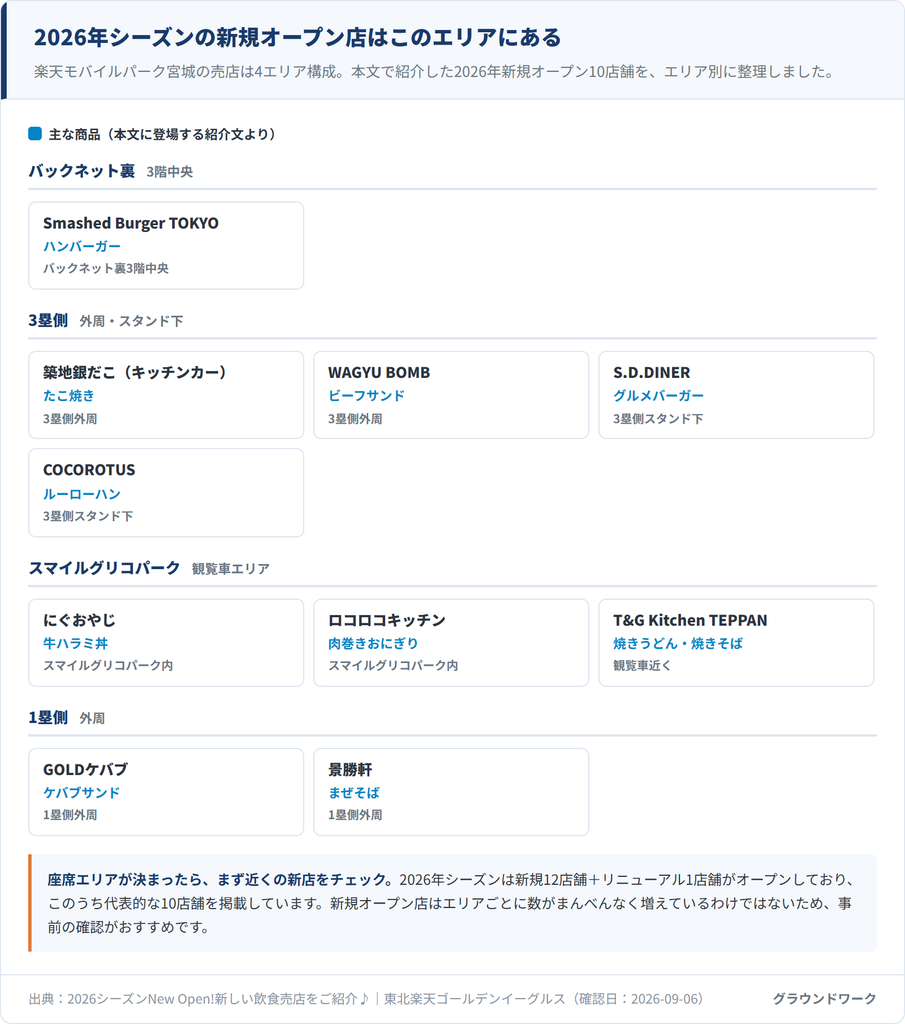Open the COCOROTUS card title
Image resolution: width=905 pixels, height=1024 pixels.
point(89,470)
